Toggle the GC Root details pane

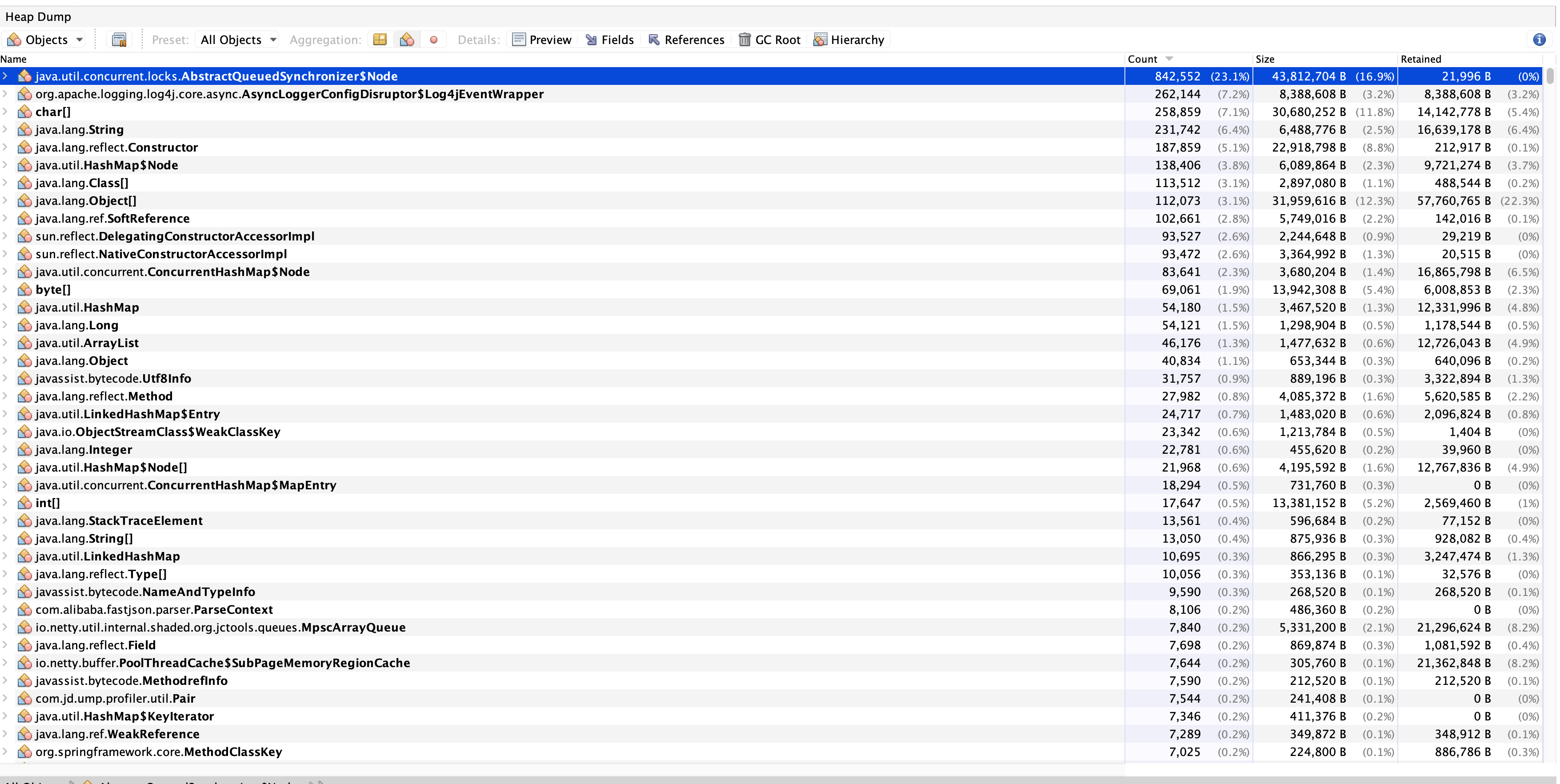[x=770, y=40]
